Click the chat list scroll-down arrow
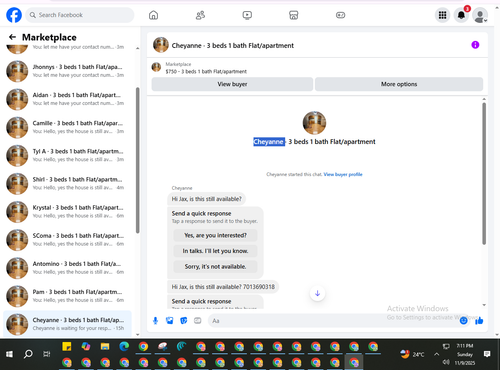The height and width of the screenshot is (370, 500). (x=137, y=334)
